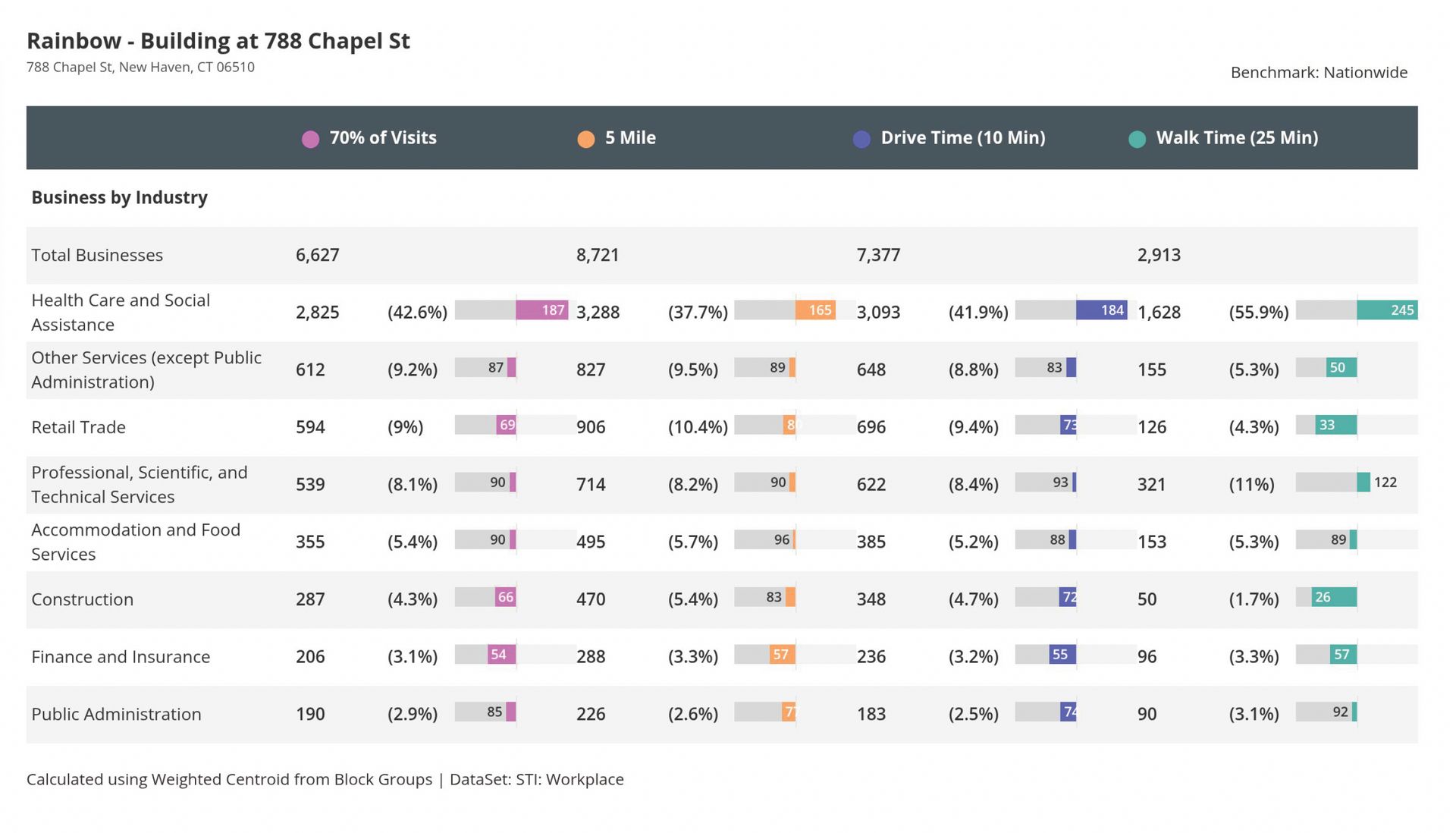Select the Public Administration row label
1456x833 pixels.
(x=116, y=714)
